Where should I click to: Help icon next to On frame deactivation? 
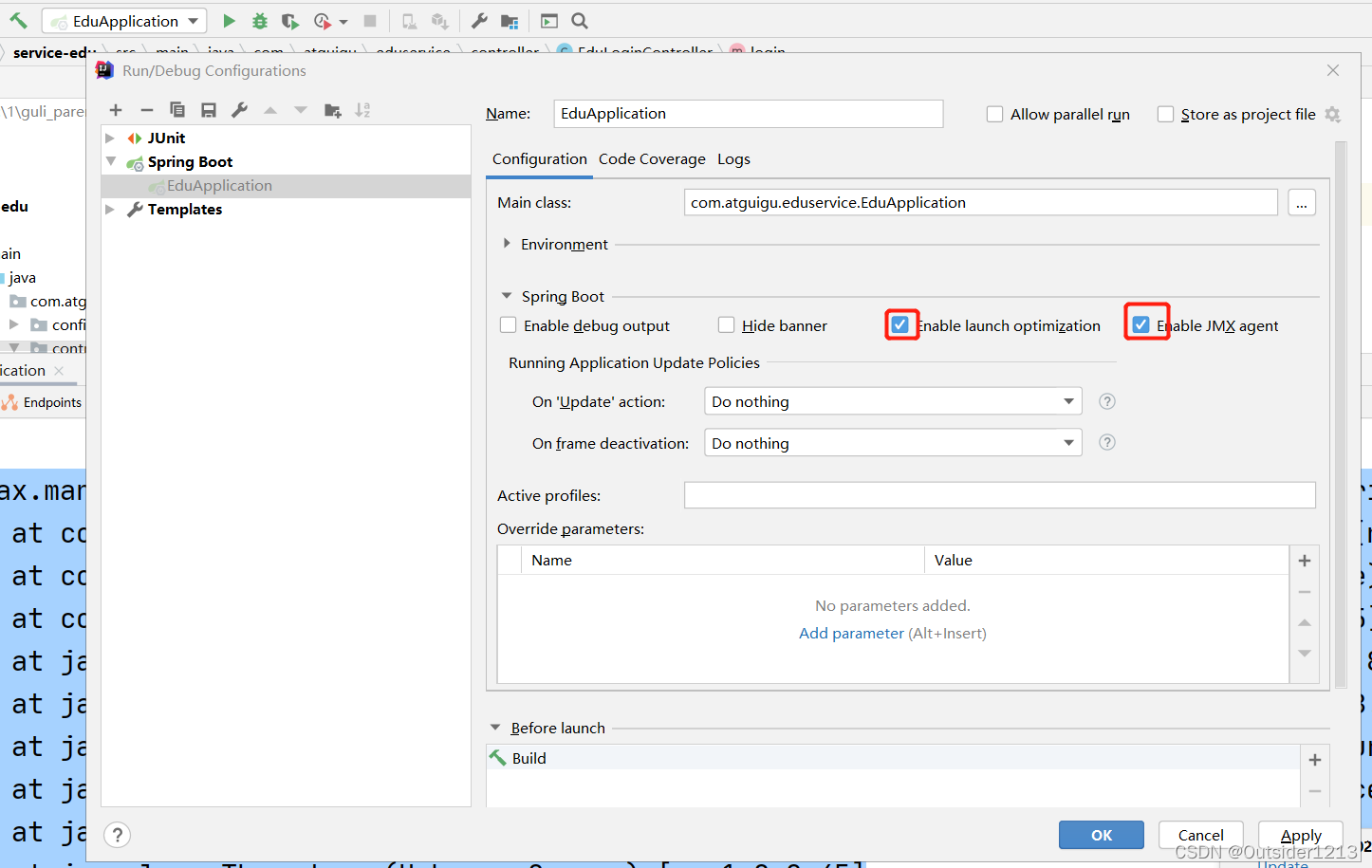click(x=1106, y=442)
